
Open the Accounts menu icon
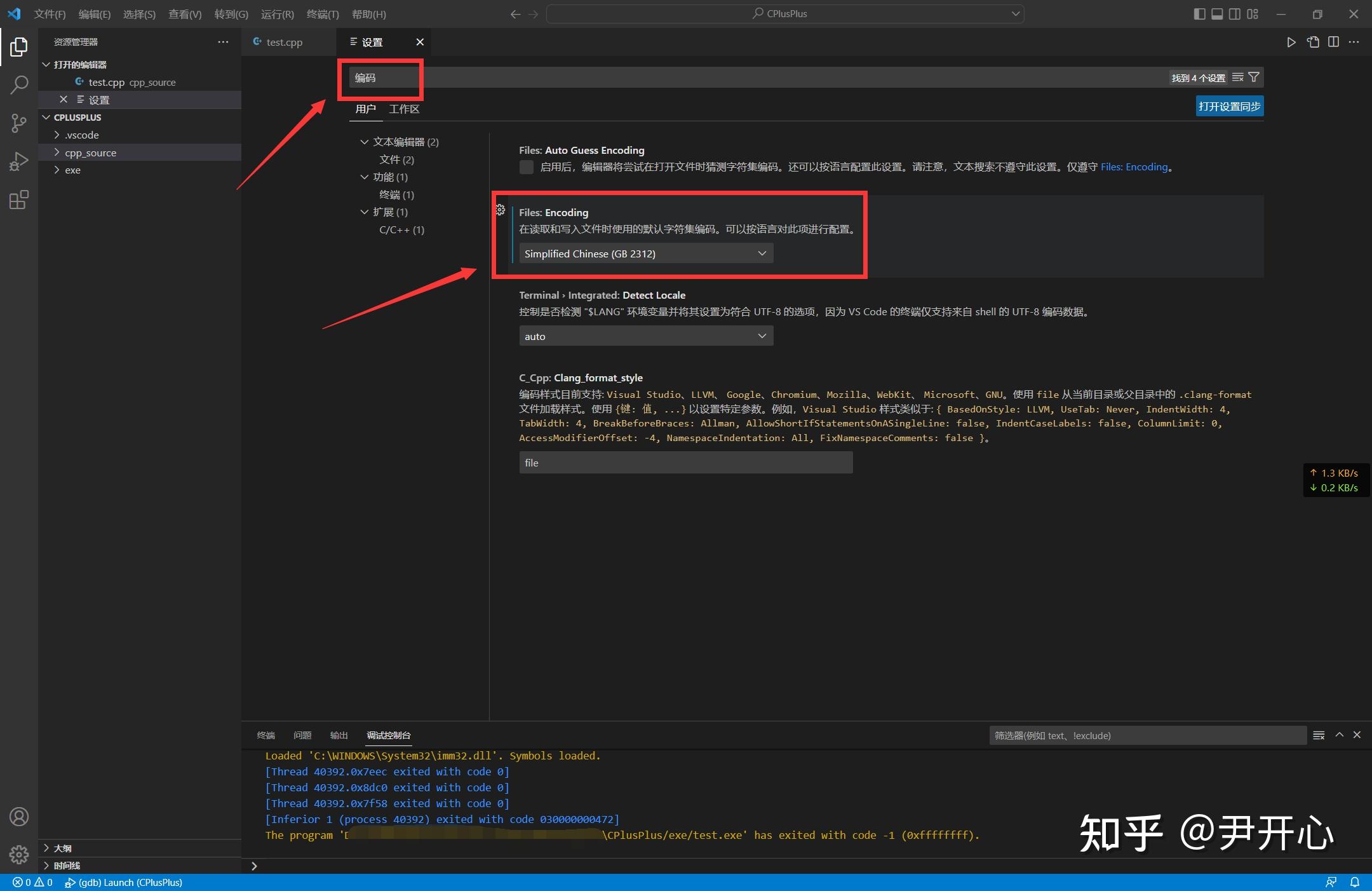point(19,817)
